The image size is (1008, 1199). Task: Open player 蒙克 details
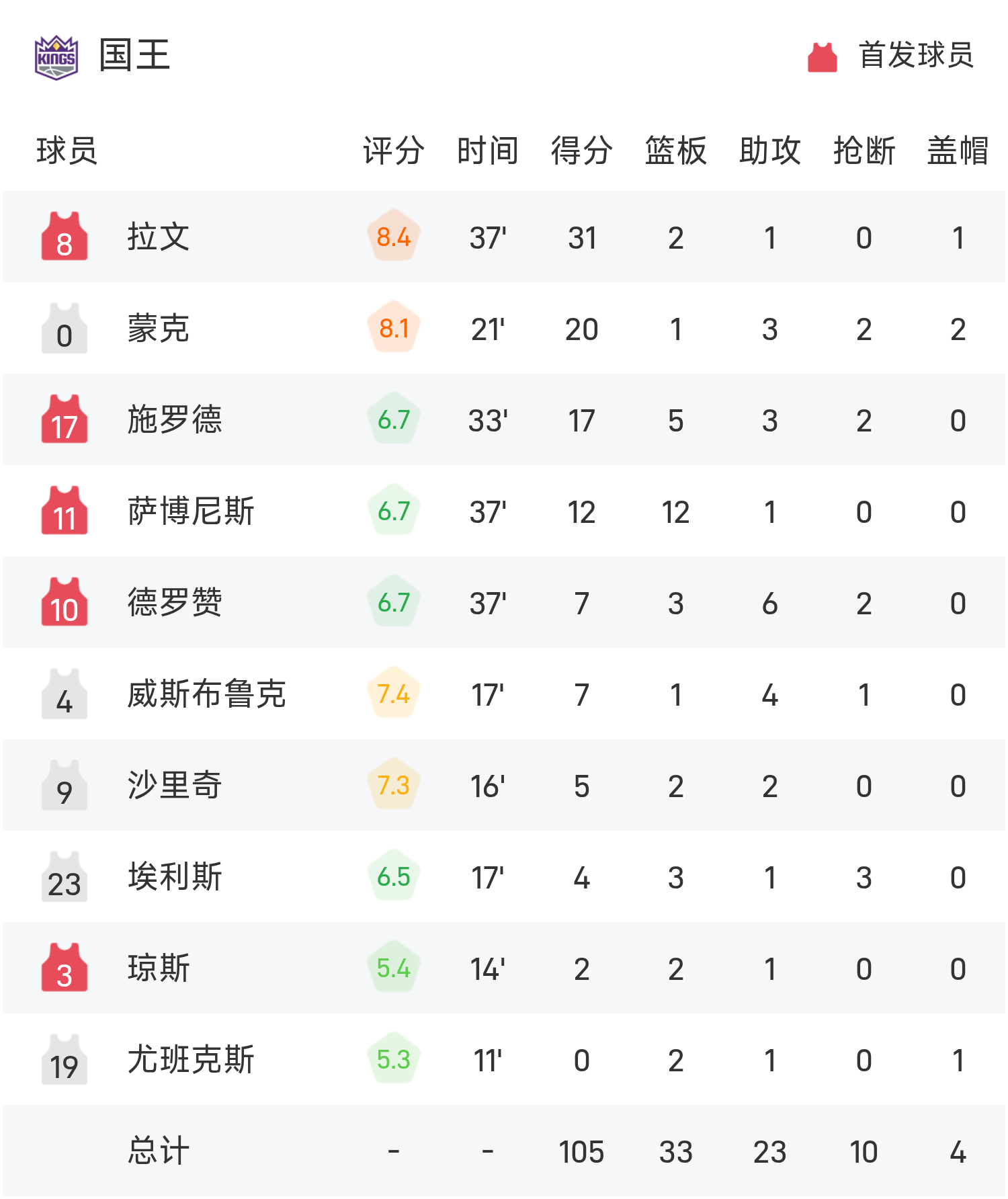159,328
